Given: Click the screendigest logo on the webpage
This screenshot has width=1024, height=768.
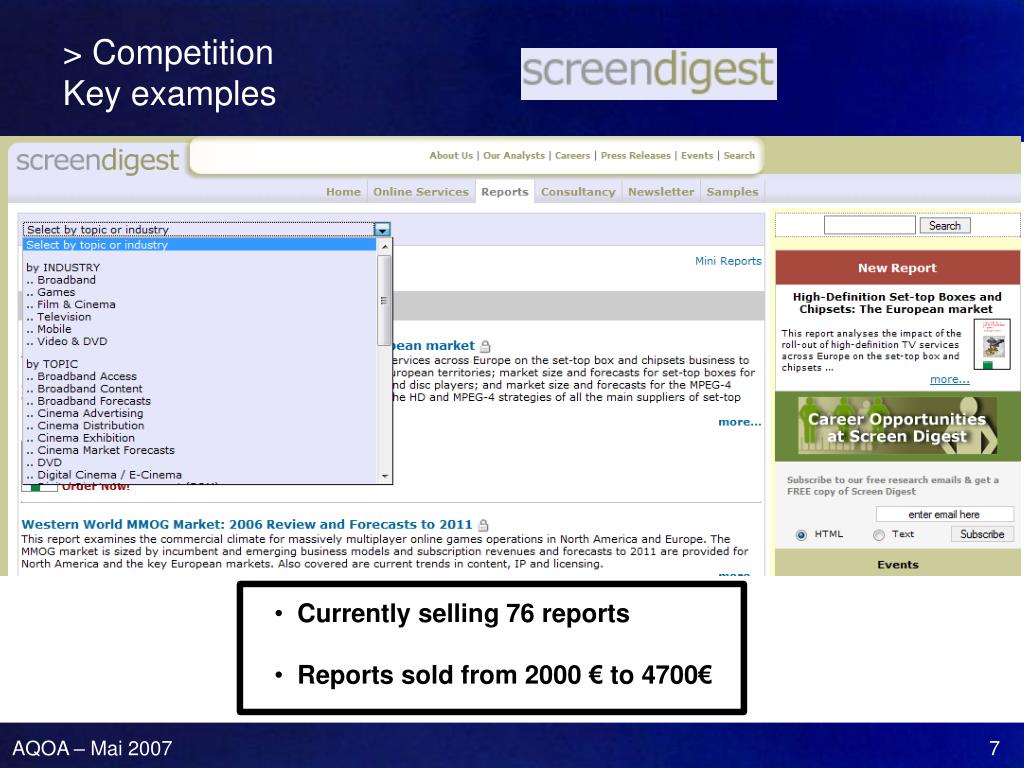Looking at the screenshot, I should pos(97,160).
